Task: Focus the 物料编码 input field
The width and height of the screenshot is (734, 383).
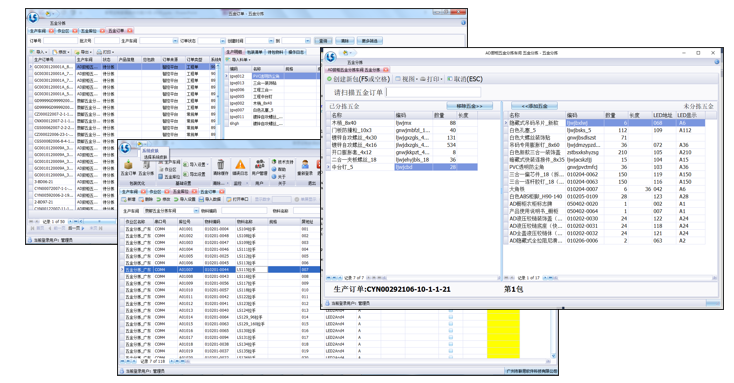Action: 244,211
